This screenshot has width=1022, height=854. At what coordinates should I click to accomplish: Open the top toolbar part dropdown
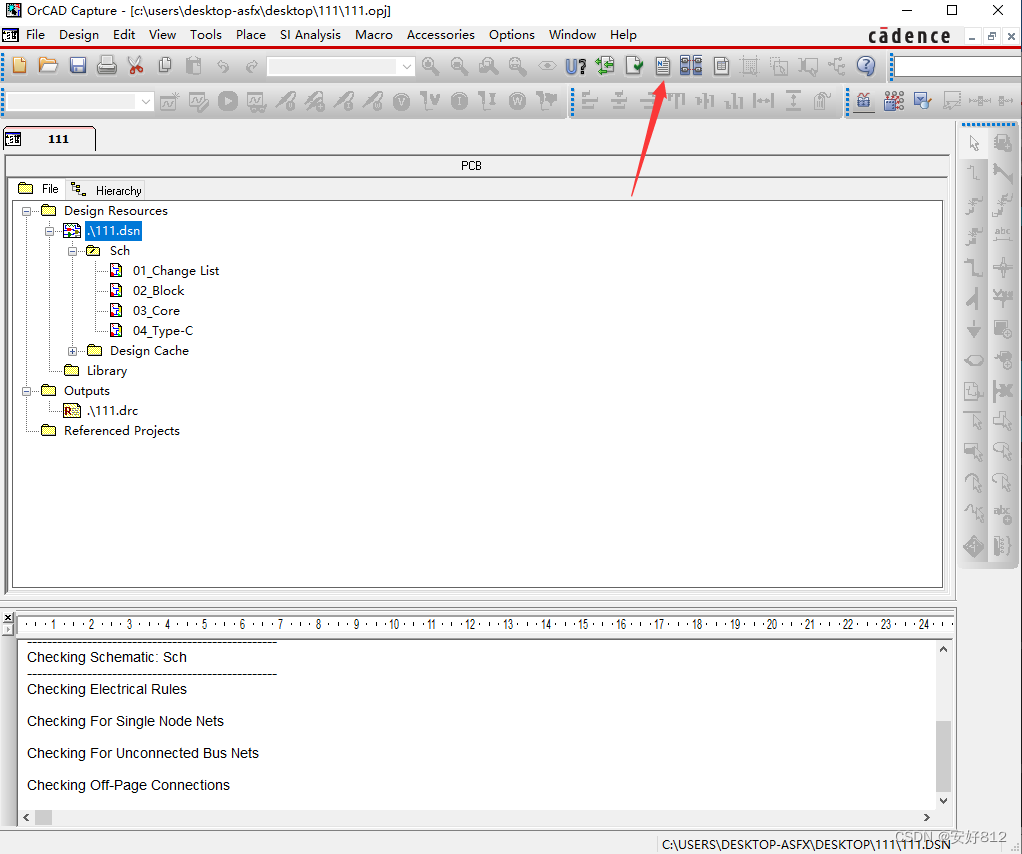[406, 66]
